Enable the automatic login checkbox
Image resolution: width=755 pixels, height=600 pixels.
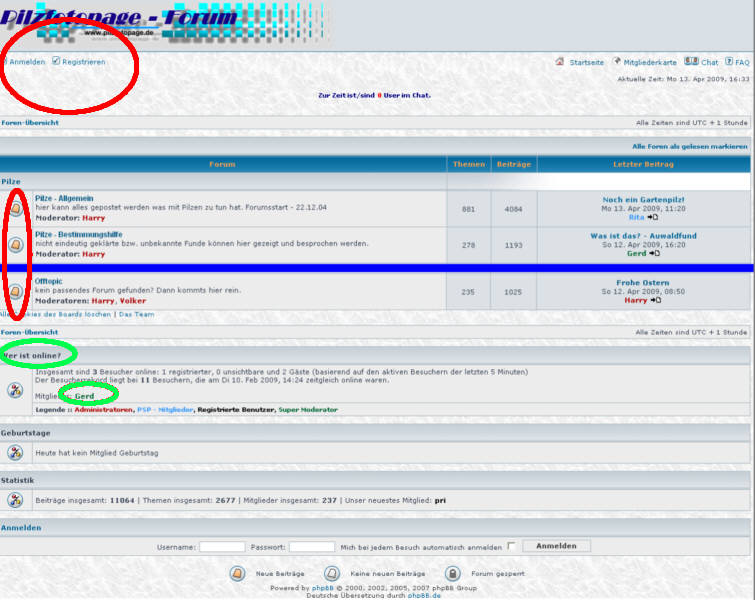(x=511, y=547)
